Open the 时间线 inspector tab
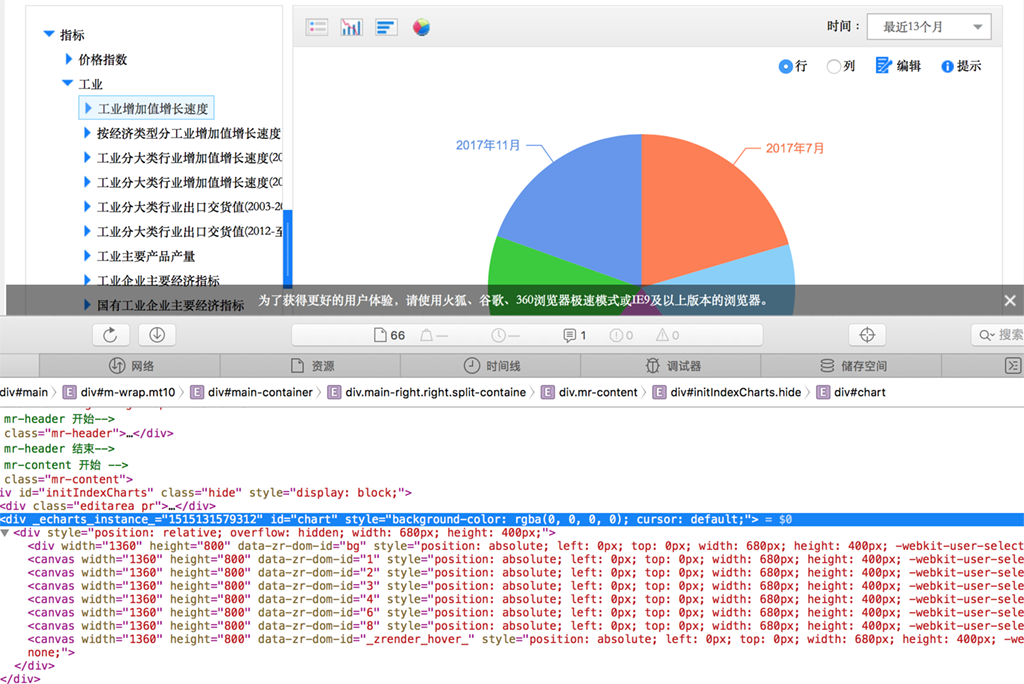Image resolution: width=1024 pixels, height=684 pixels. pos(491,366)
